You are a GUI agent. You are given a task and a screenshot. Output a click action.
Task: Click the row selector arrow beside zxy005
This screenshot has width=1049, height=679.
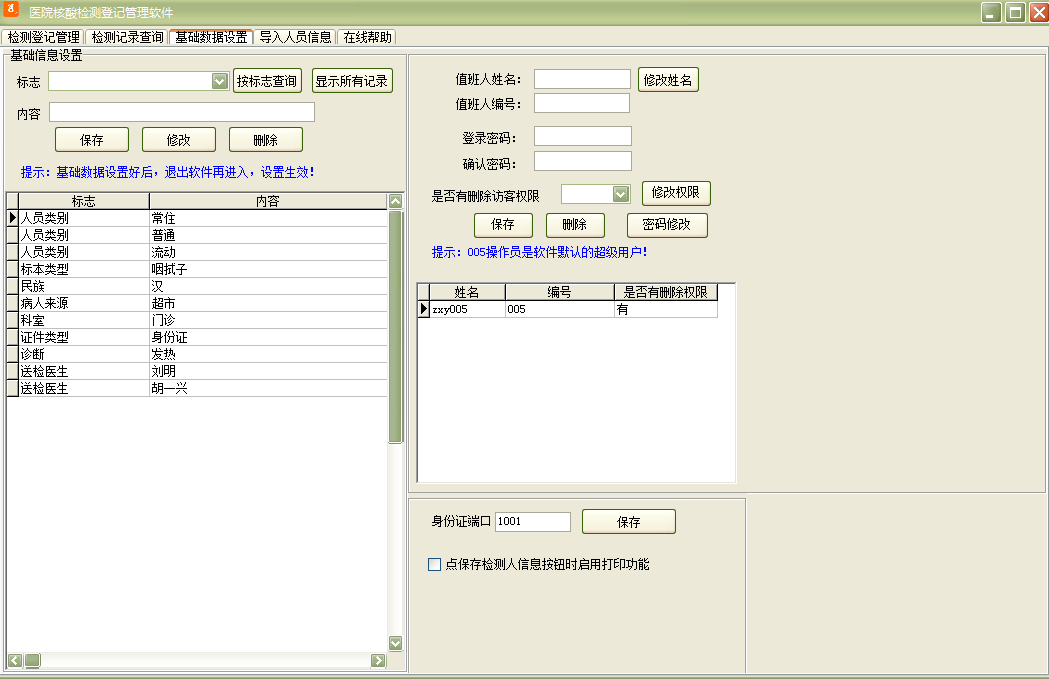click(x=423, y=310)
